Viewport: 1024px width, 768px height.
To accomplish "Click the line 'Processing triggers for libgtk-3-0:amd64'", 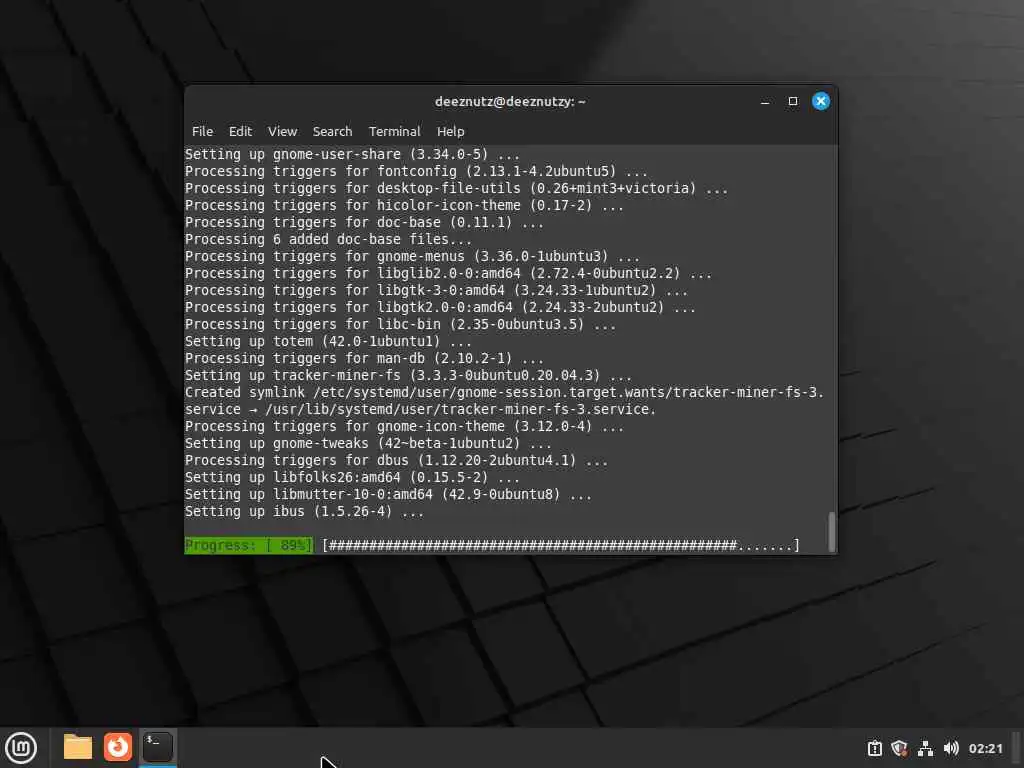I will [436, 290].
